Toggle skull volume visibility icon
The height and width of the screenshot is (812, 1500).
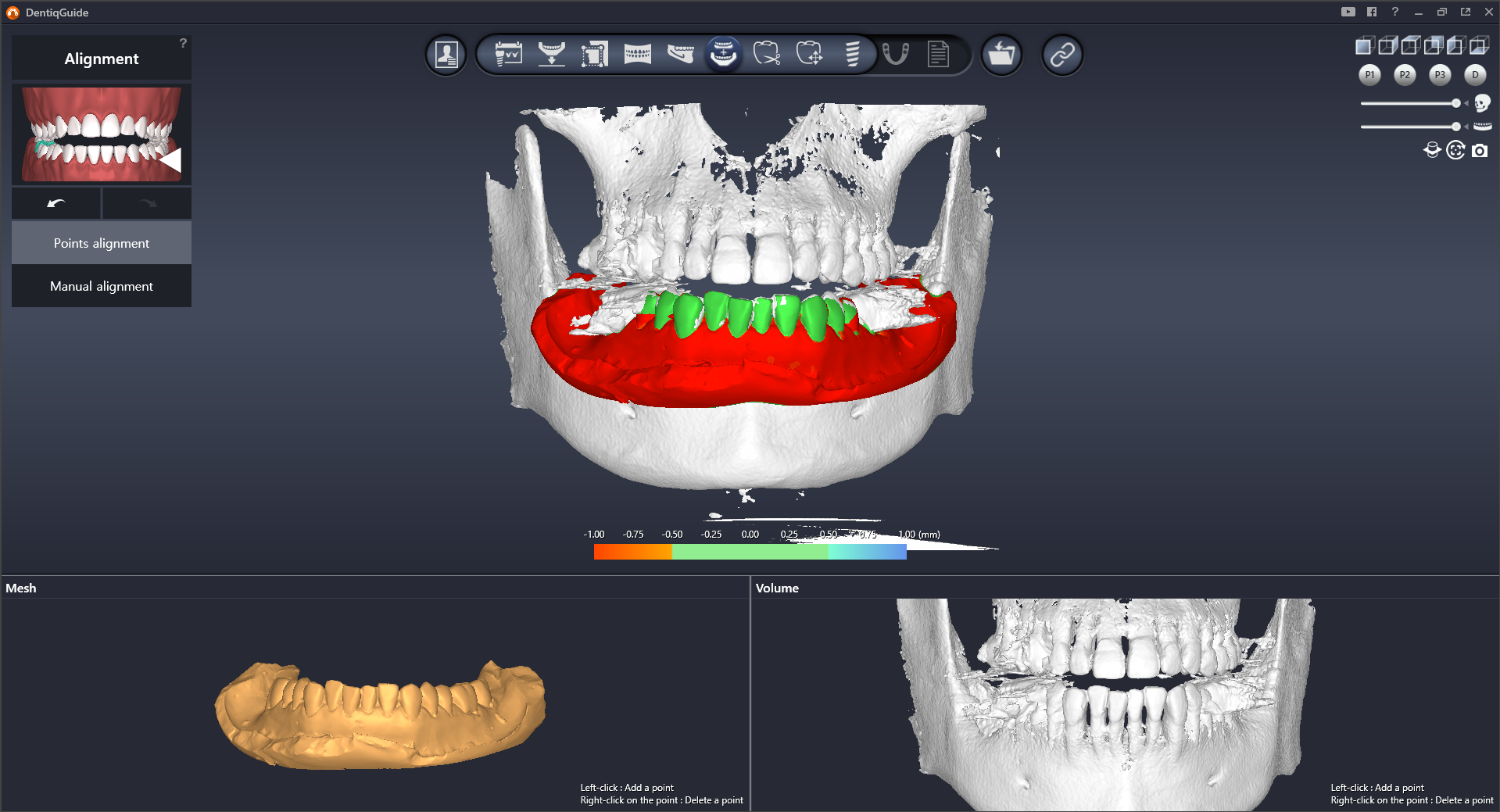click(1482, 103)
